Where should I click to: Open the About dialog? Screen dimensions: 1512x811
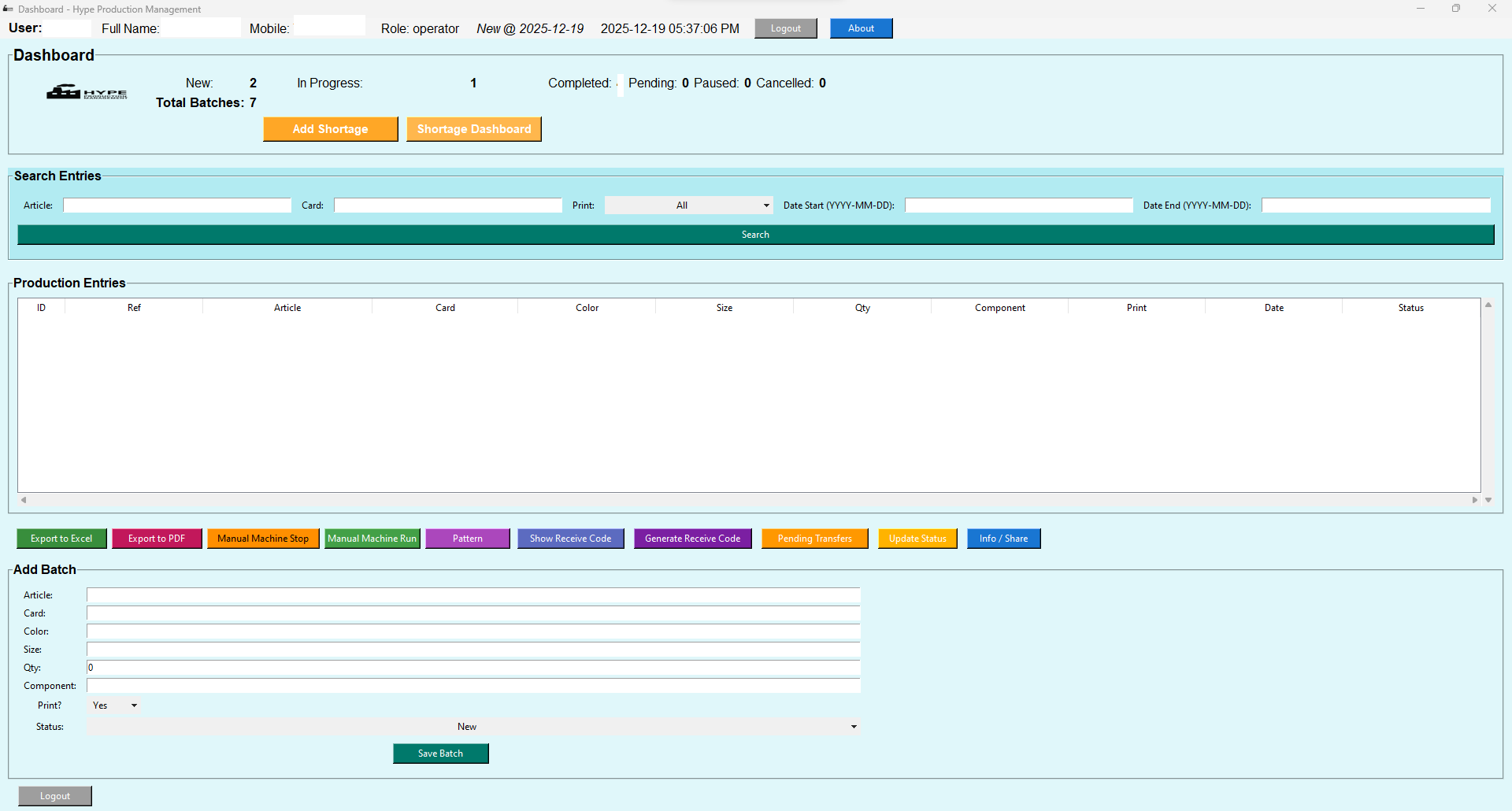[861, 28]
